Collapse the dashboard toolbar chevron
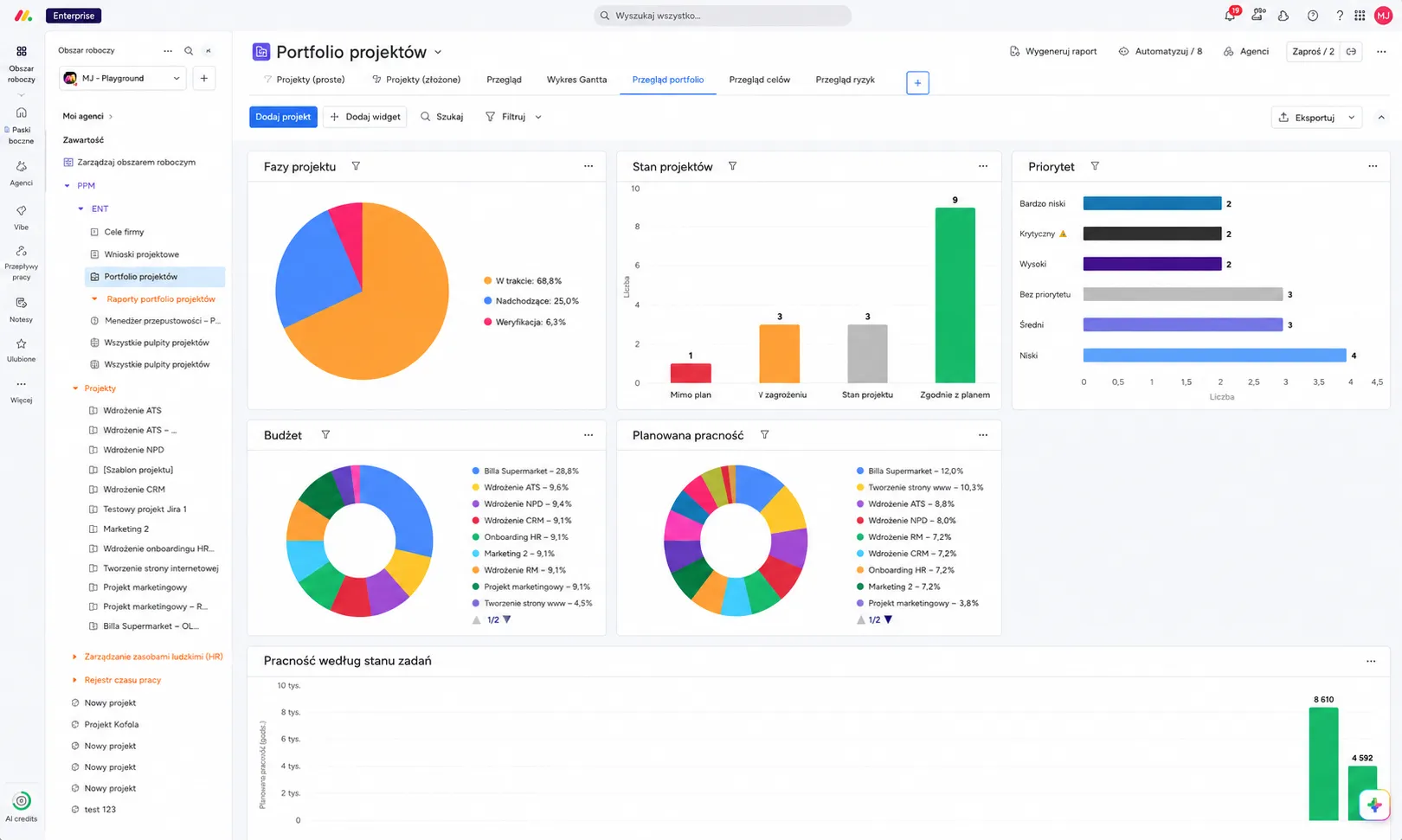The width and height of the screenshot is (1402, 840). (x=1381, y=118)
